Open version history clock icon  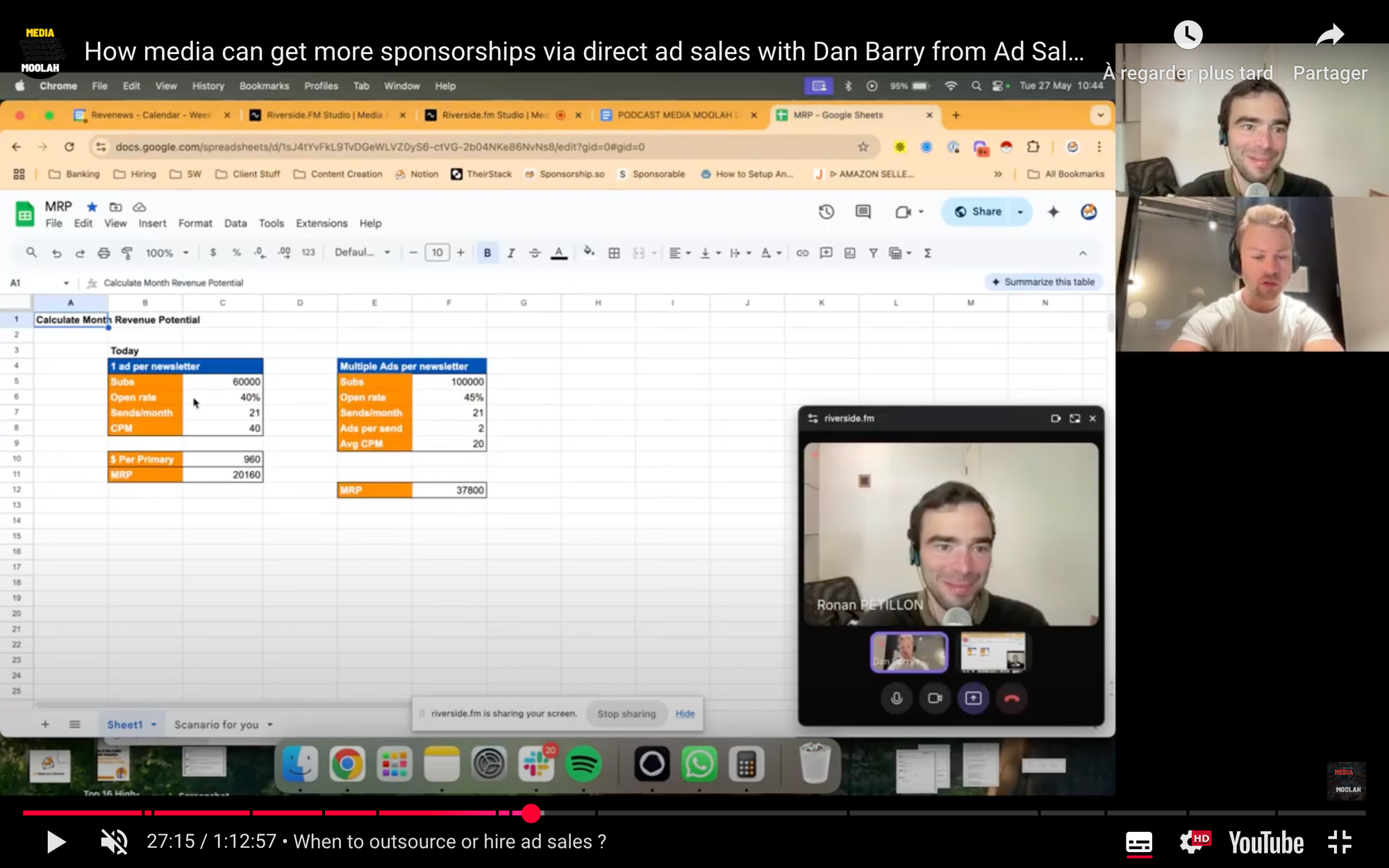[826, 212]
